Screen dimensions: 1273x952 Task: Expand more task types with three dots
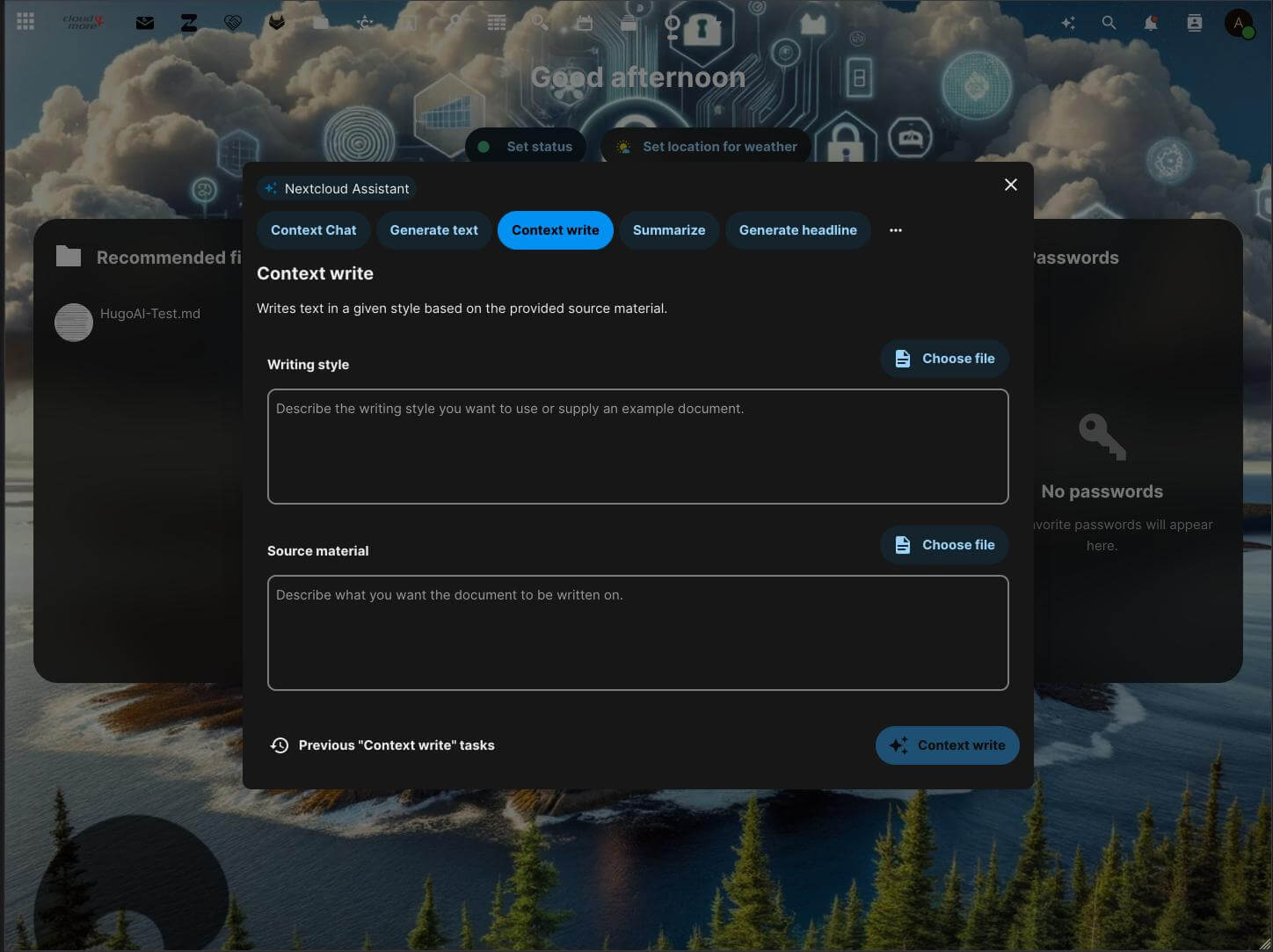(896, 230)
